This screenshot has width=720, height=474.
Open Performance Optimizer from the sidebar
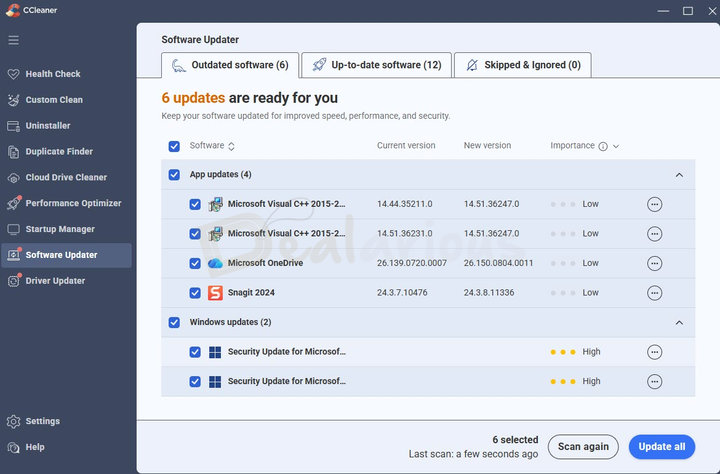[67, 203]
